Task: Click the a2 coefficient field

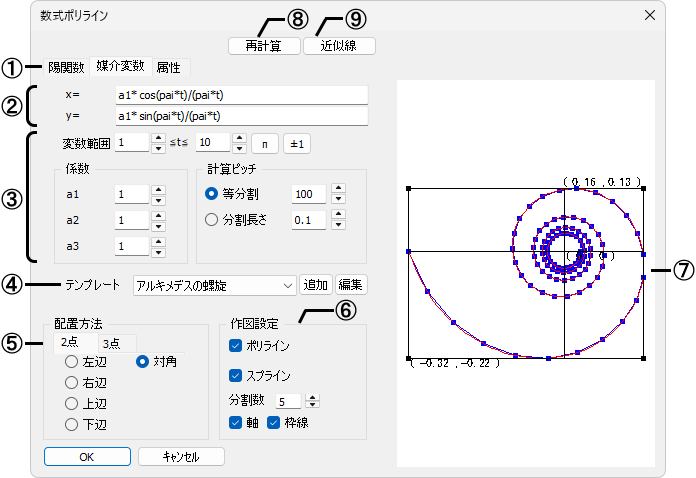Action: [x=132, y=221]
